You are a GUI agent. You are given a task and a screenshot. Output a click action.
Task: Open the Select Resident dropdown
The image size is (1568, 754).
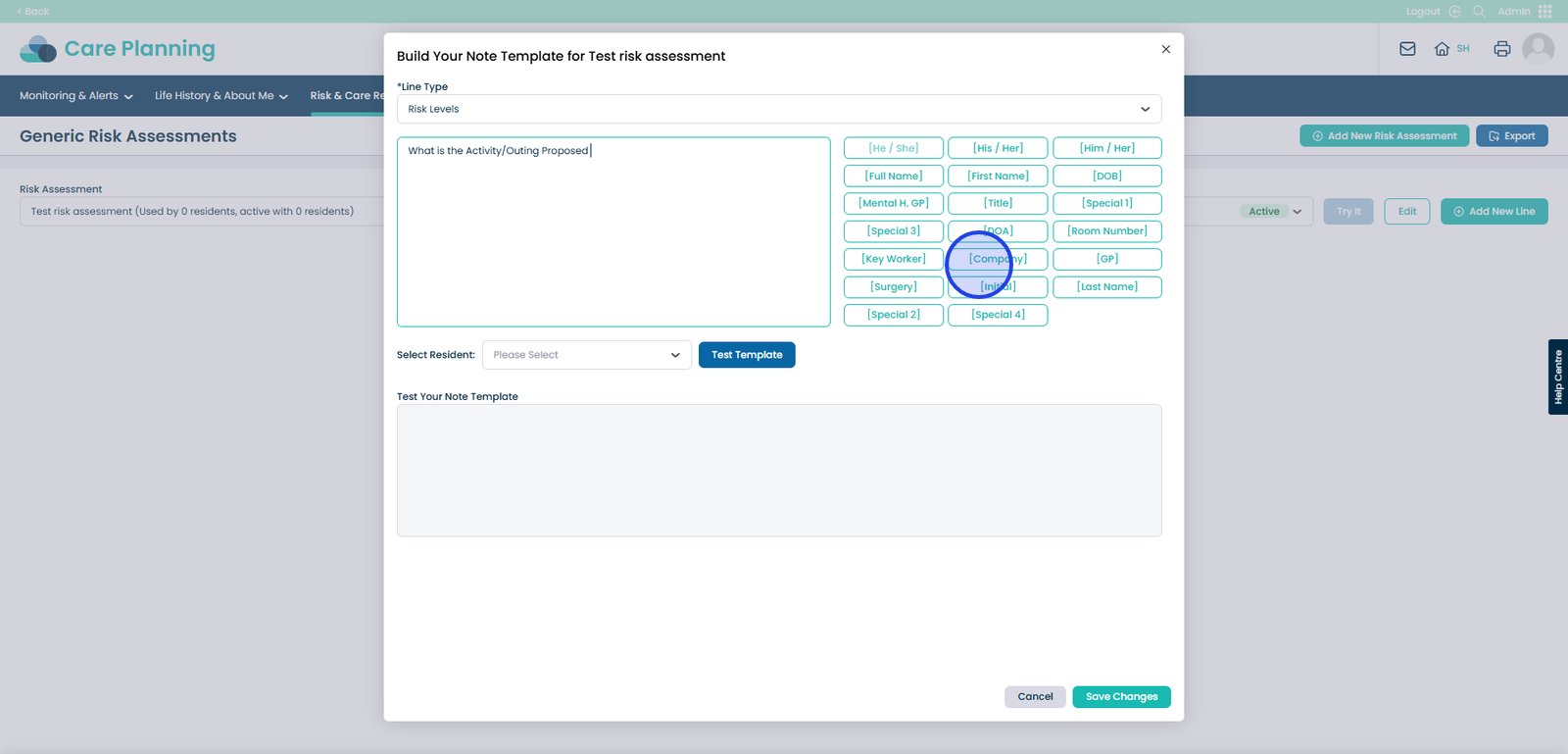click(x=587, y=355)
